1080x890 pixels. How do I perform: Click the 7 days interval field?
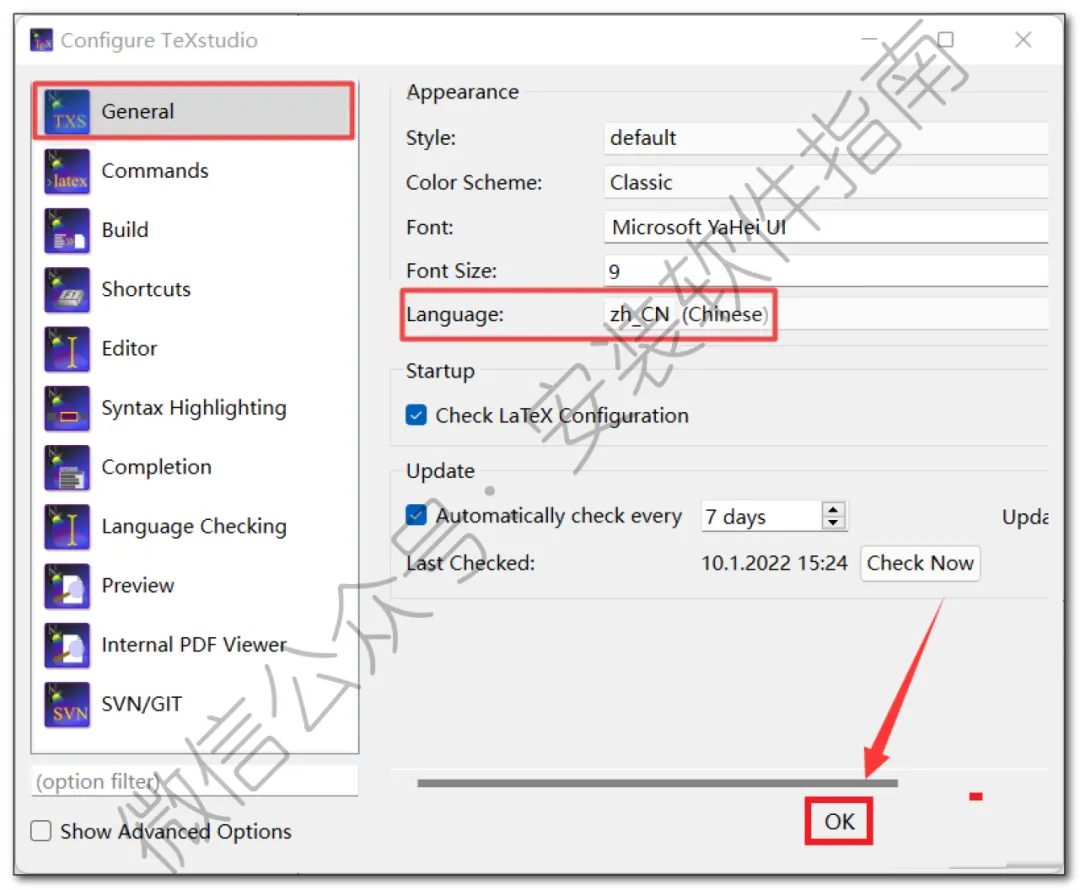pos(761,516)
